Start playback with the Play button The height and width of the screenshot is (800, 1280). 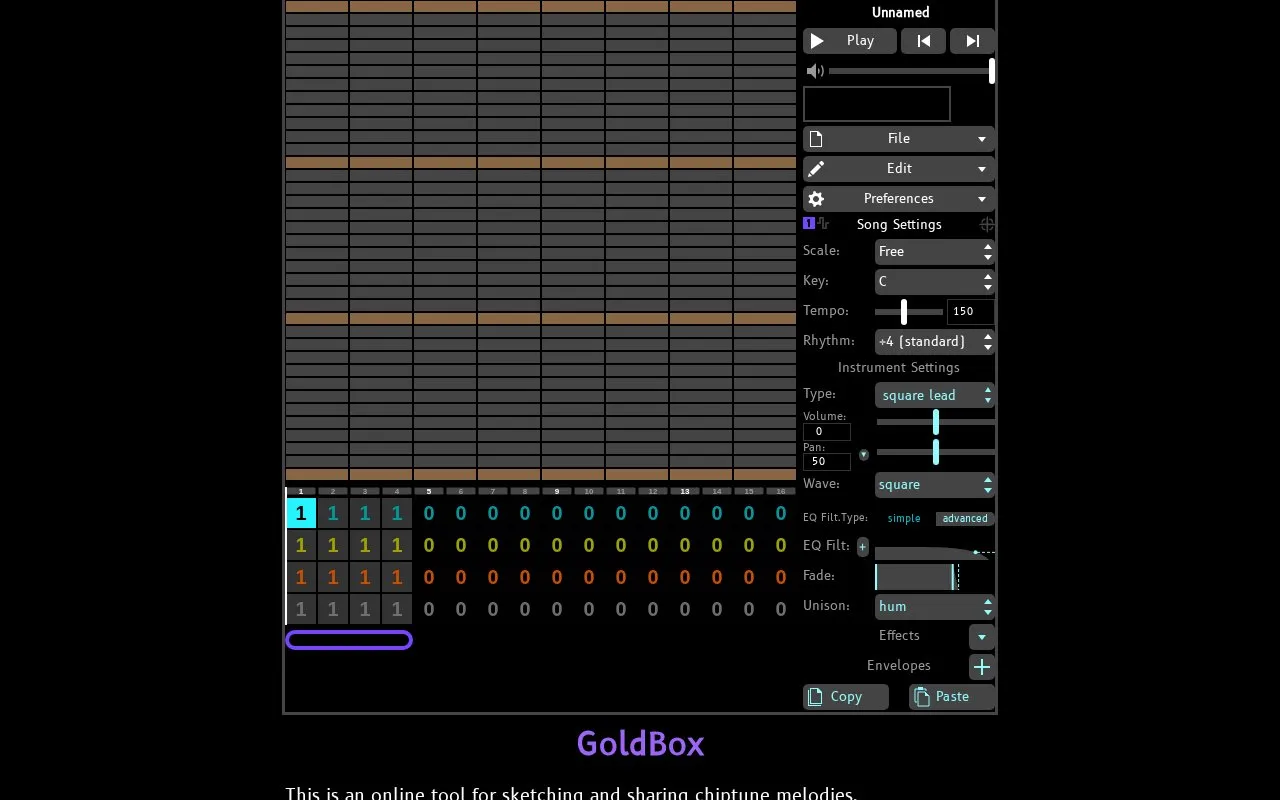coord(849,41)
